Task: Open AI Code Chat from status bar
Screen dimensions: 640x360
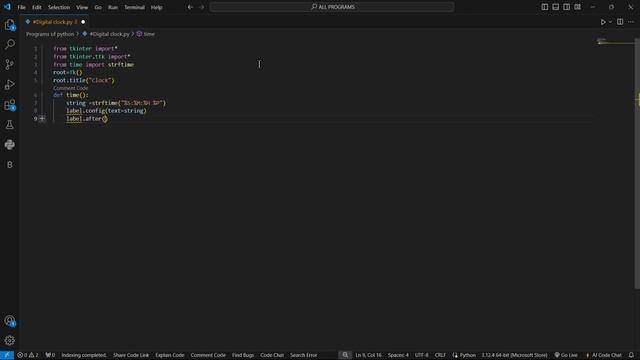Action: [x=603, y=355]
